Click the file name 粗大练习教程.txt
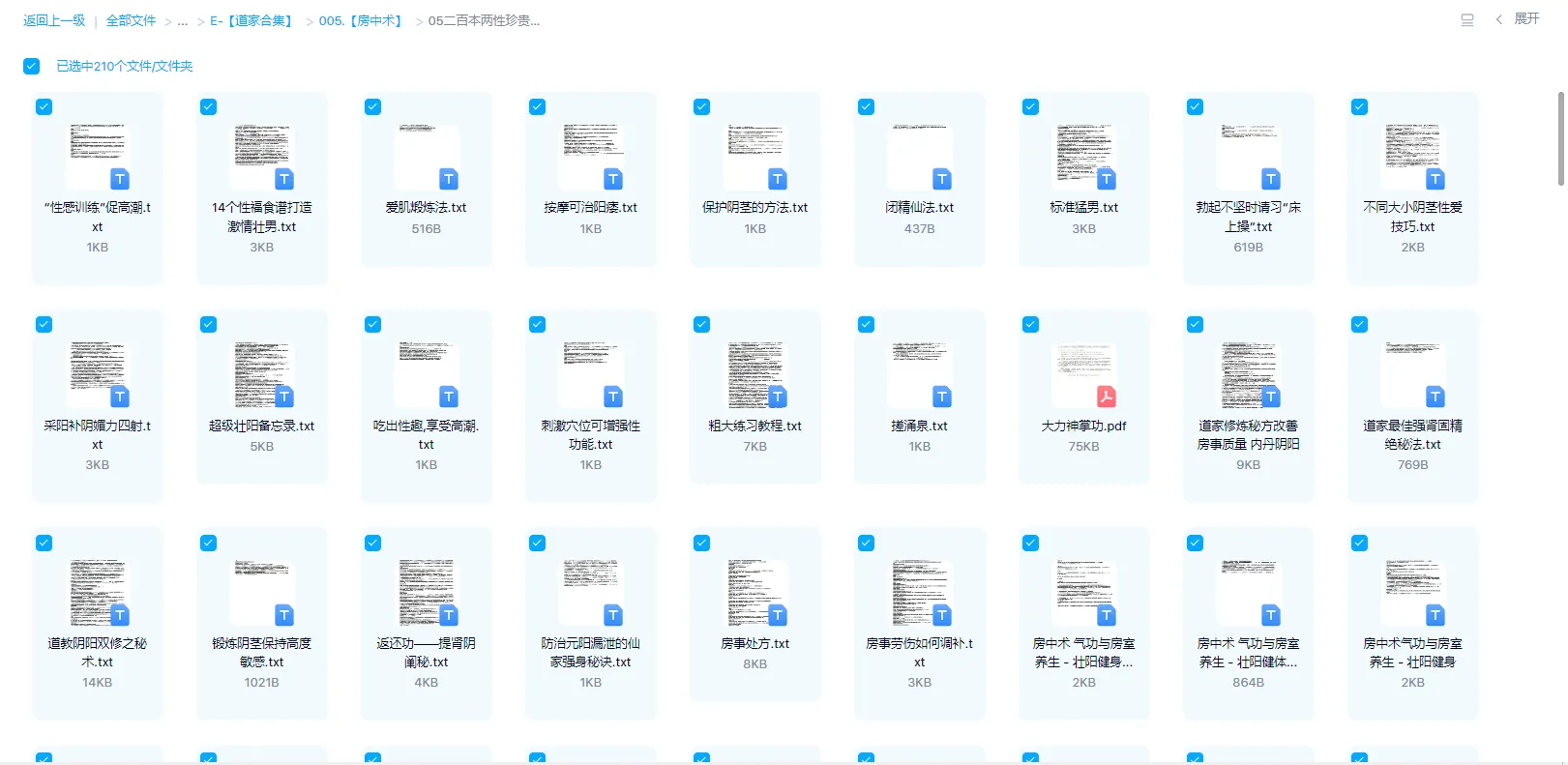Screen dimensions: 1568x765 [x=754, y=426]
